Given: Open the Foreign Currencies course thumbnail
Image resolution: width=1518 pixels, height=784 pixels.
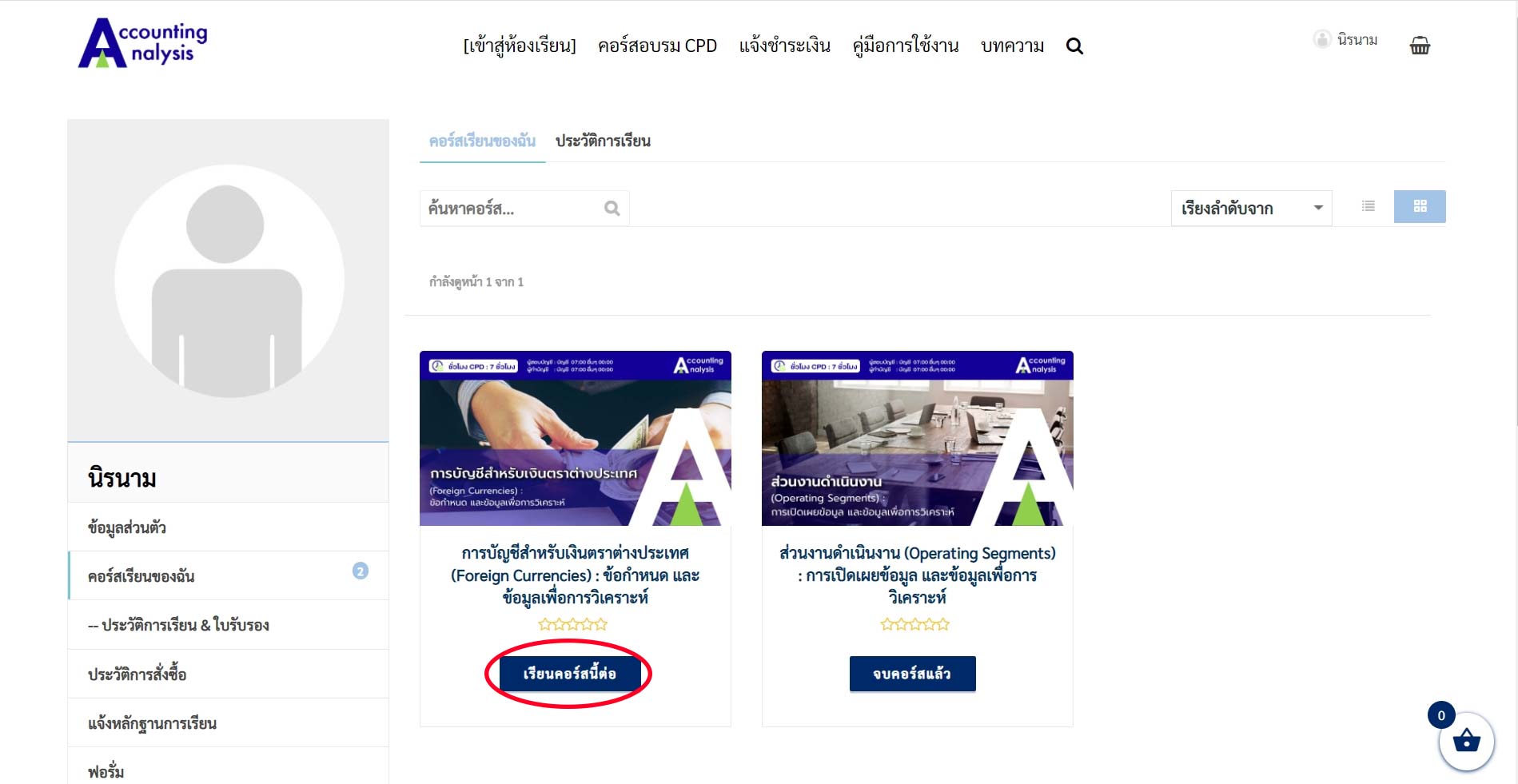Looking at the screenshot, I should click(x=576, y=438).
